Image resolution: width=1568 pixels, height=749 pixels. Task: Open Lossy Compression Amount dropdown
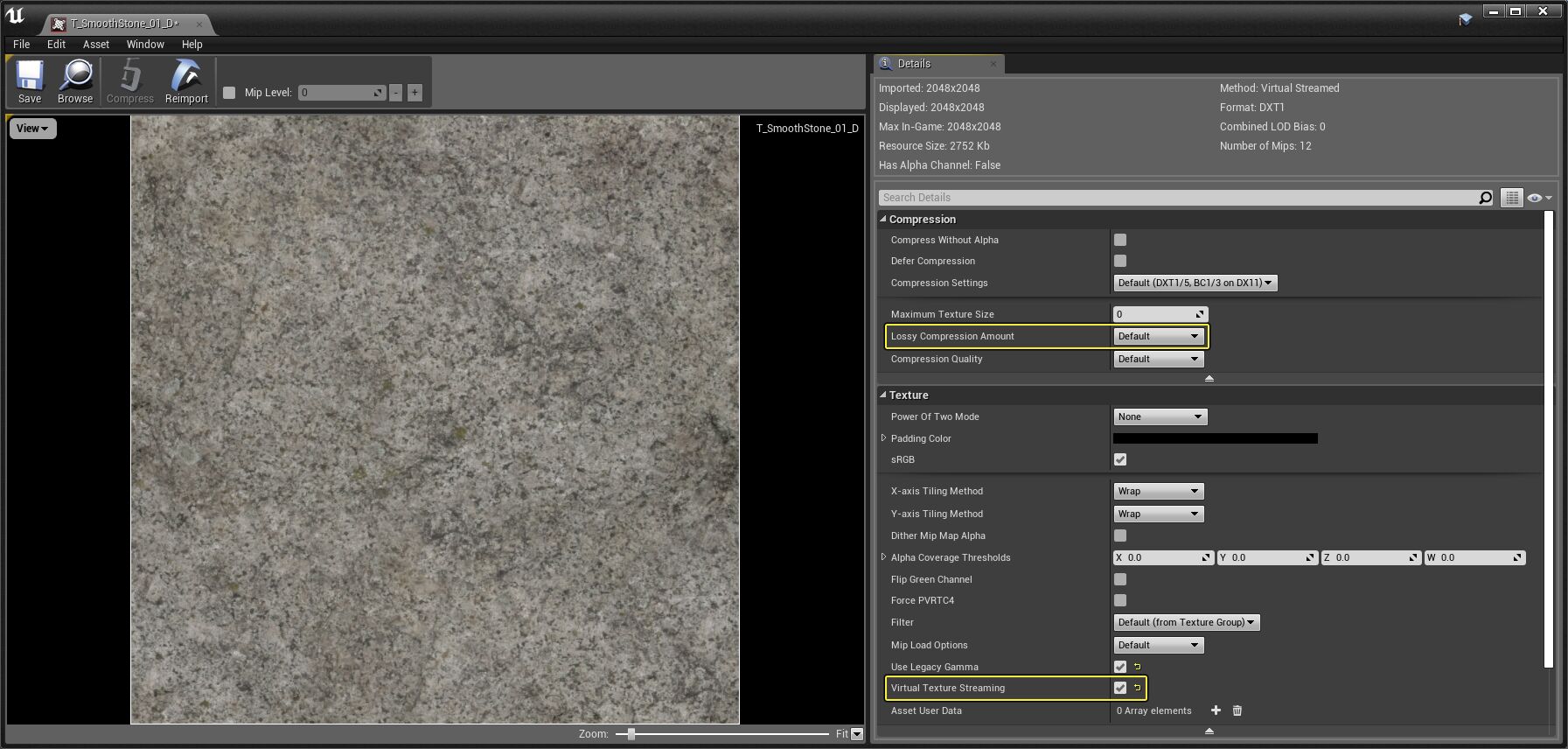point(1158,336)
